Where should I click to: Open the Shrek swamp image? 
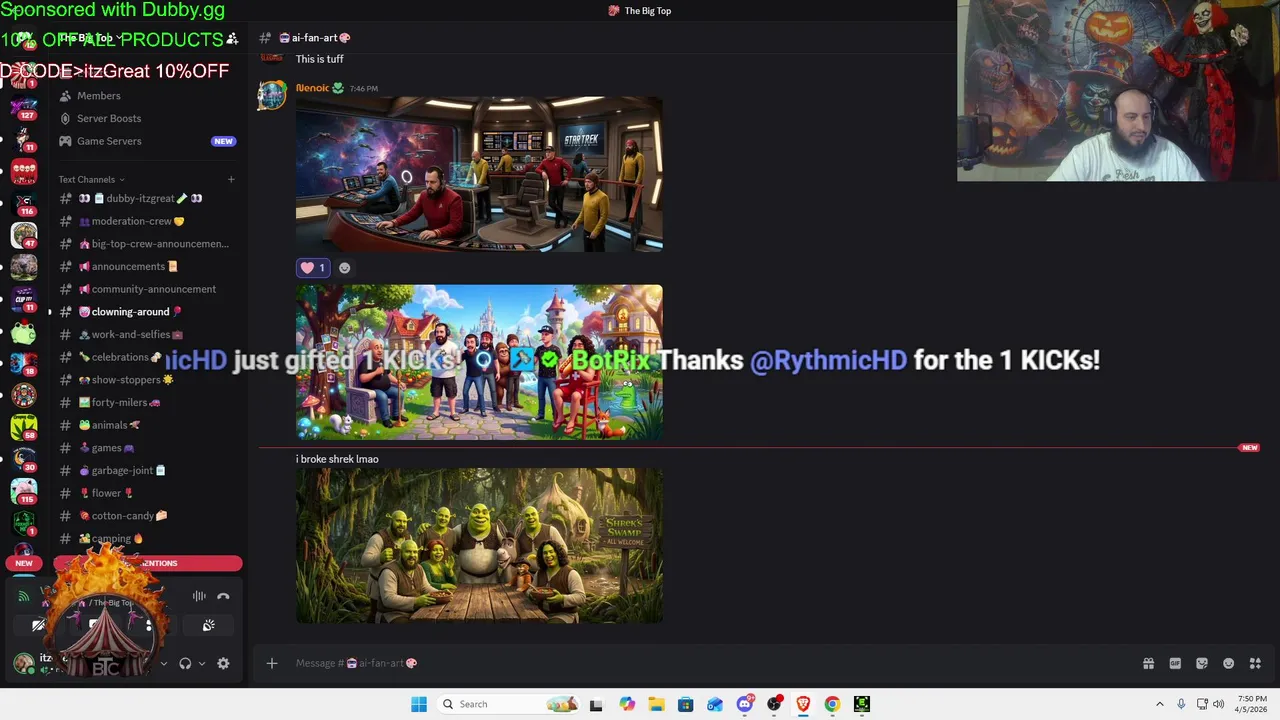point(479,546)
